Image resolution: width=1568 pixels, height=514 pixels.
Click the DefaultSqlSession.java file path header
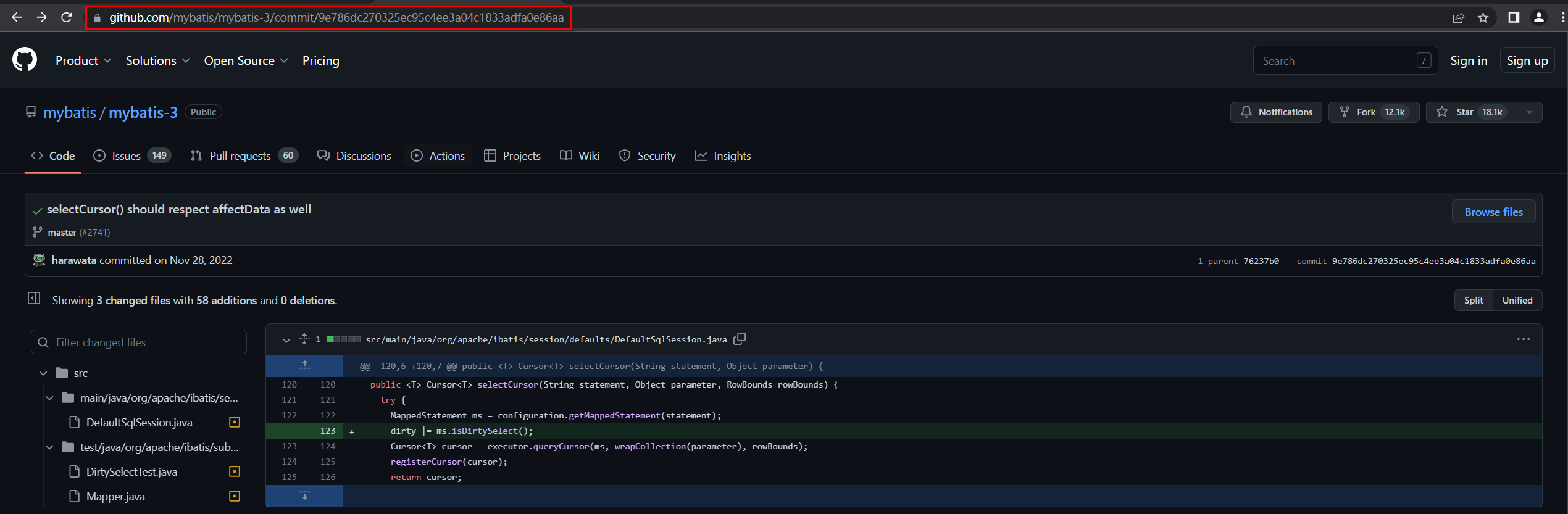[546, 339]
